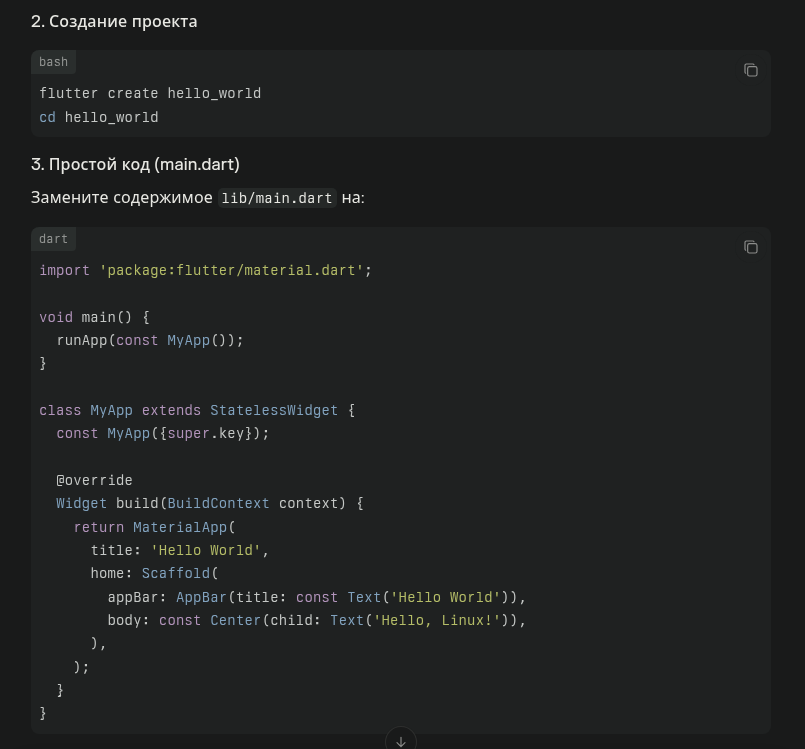Click the StatelessWidget class name
The image size is (805, 749).
coord(274,410)
